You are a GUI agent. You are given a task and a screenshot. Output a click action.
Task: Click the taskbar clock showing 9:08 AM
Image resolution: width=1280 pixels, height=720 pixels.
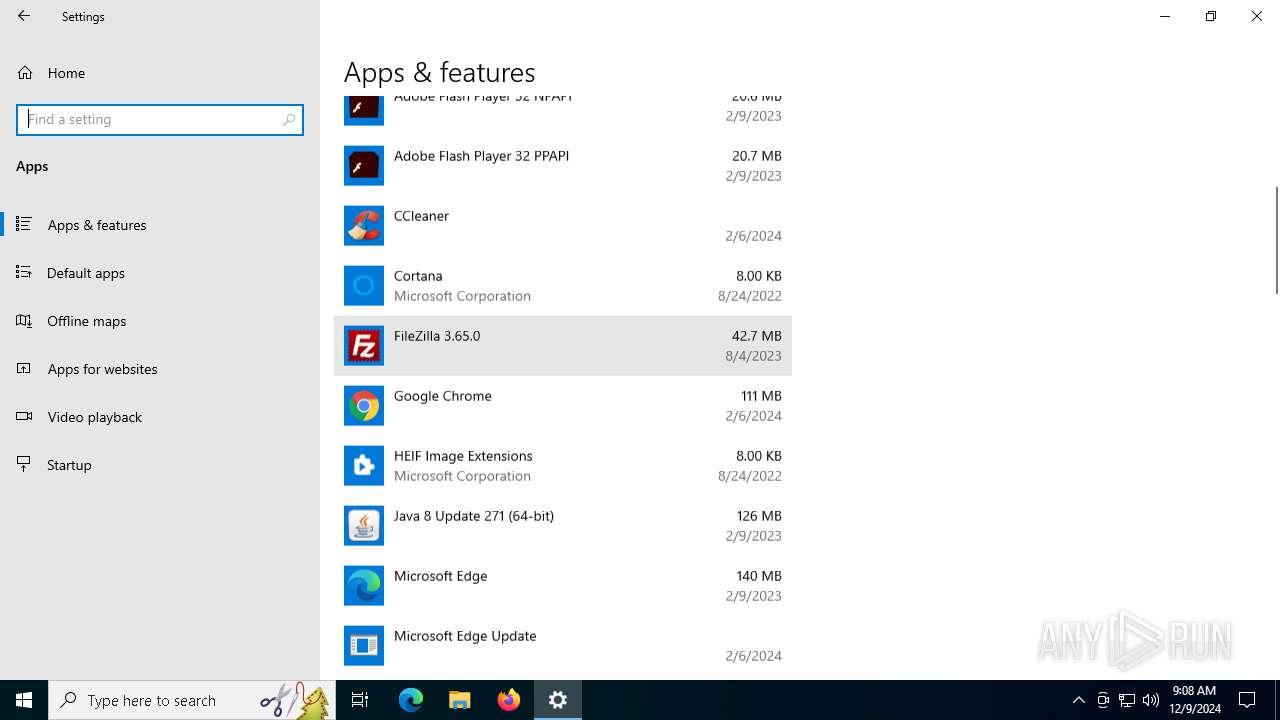click(x=1194, y=700)
